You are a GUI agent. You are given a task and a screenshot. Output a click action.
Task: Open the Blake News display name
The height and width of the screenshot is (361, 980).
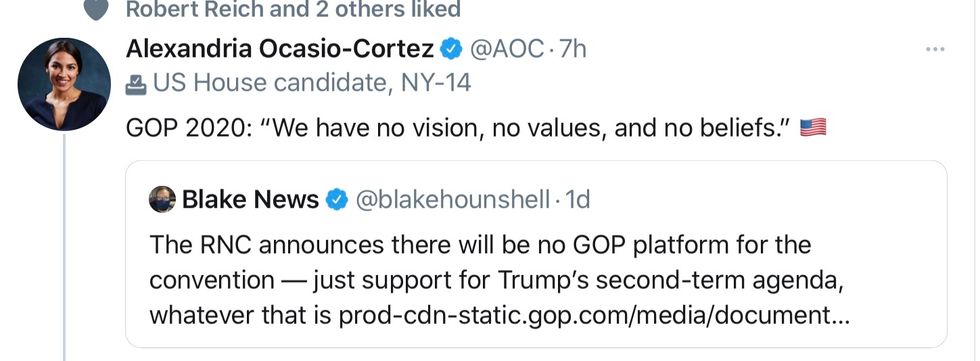[x=251, y=200]
